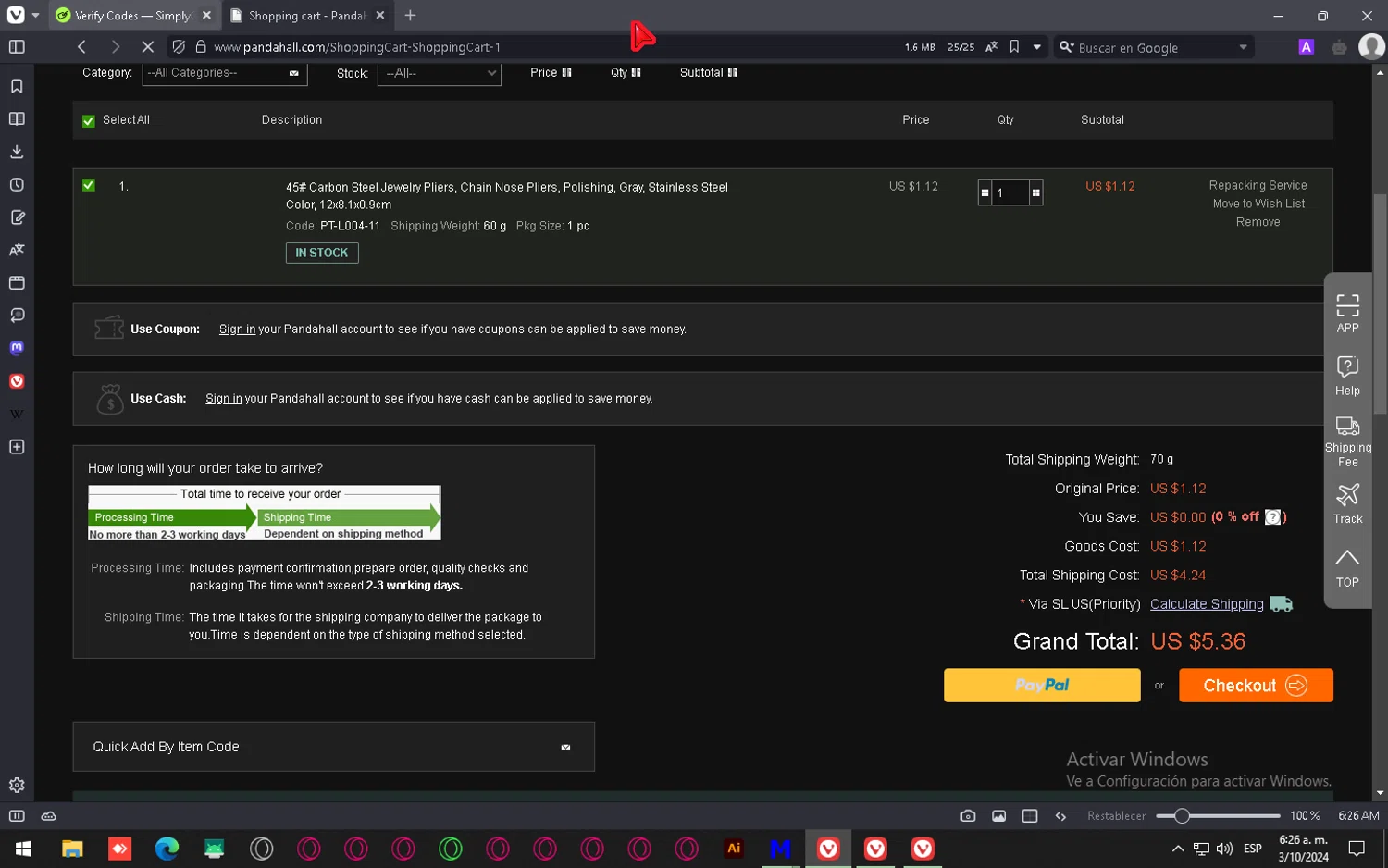Decrease item quantity by one
Image resolution: width=1388 pixels, height=868 pixels.
pyautogui.click(x=985, y=192)
